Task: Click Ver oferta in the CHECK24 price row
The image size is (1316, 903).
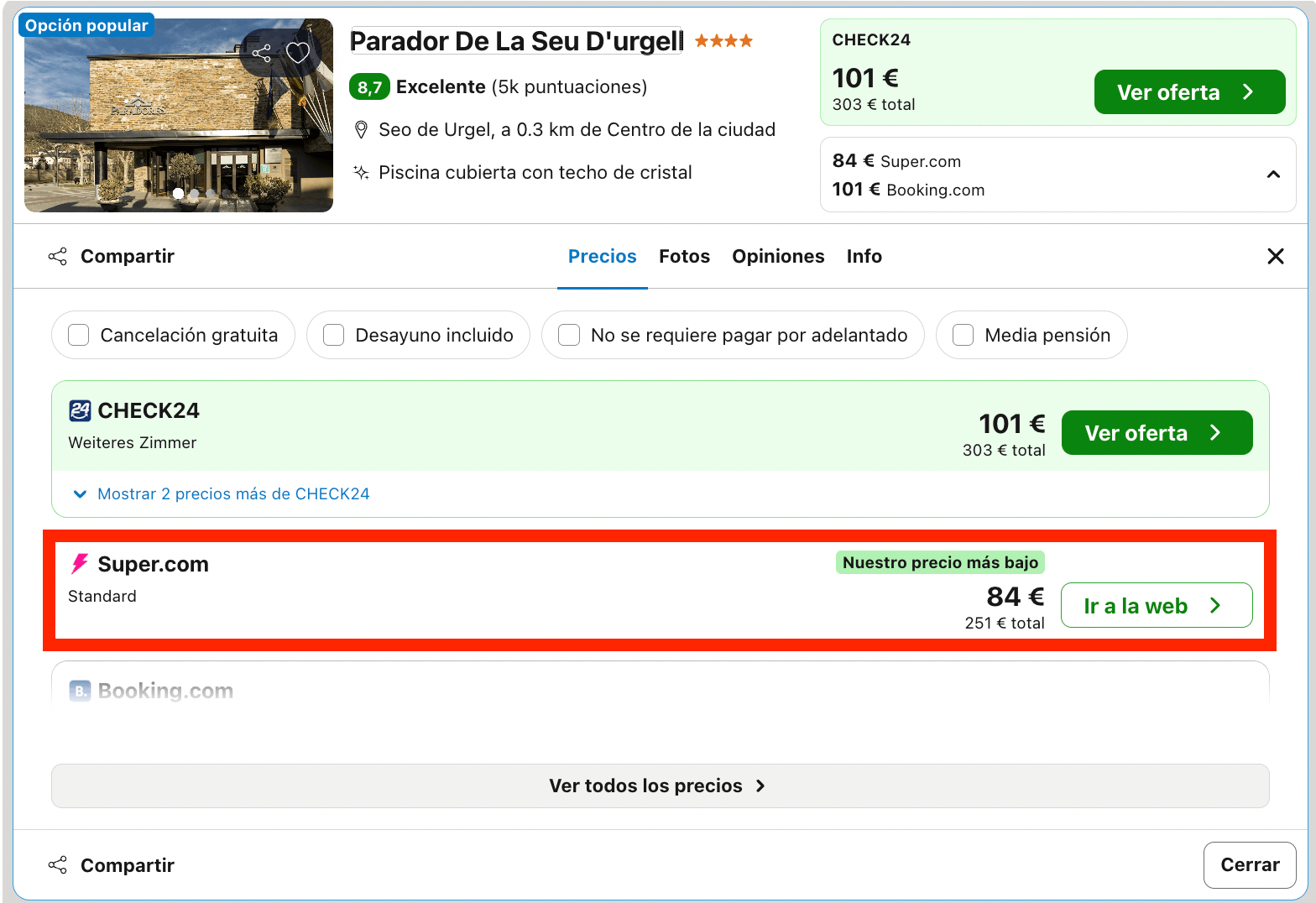Action: 1157,433
